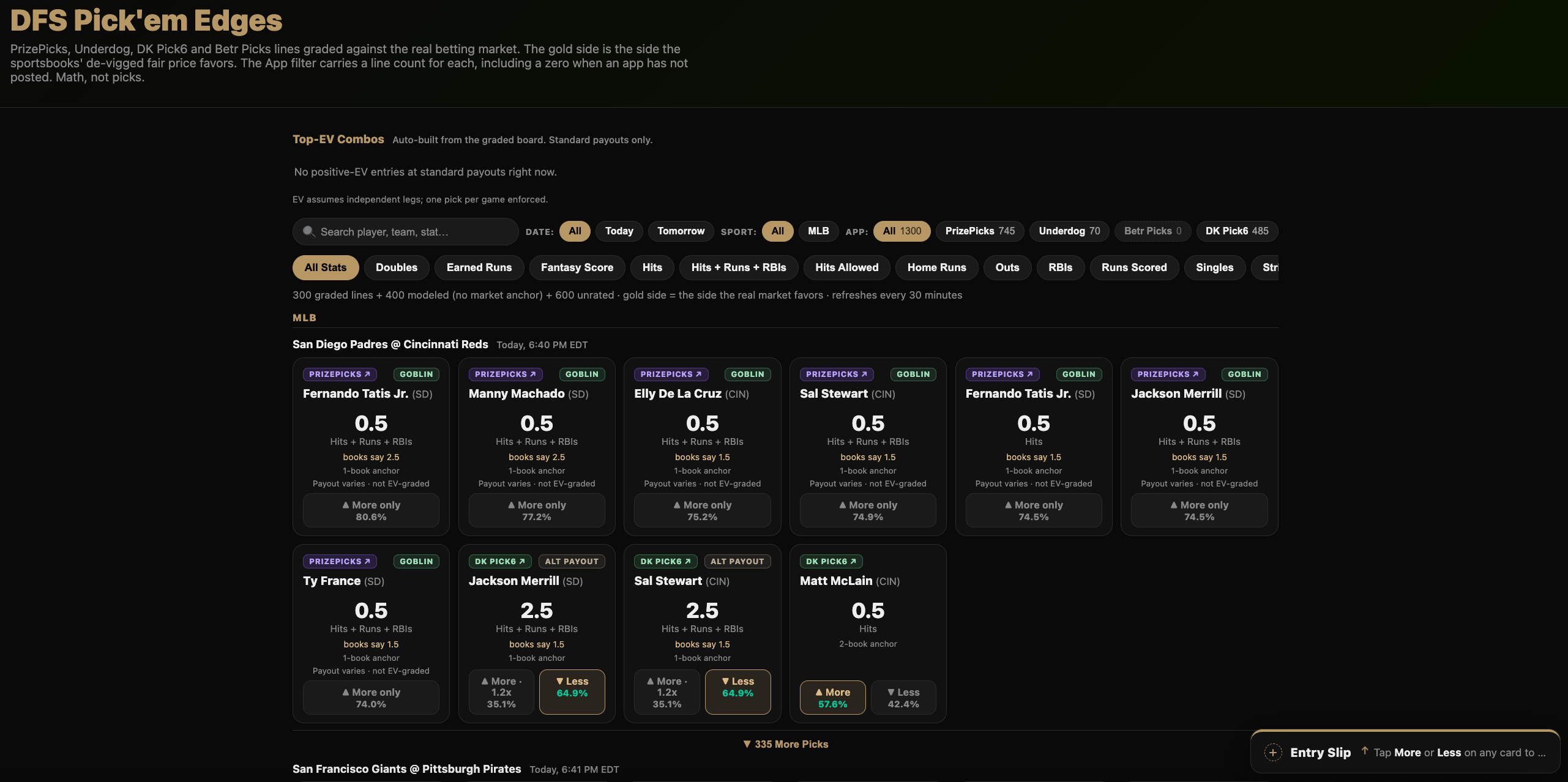This screenshot has width=1568, height=782.
Task: Open PrizePicks link on Jackson Merrill 0.5 card
Action: pos(1168,374)
